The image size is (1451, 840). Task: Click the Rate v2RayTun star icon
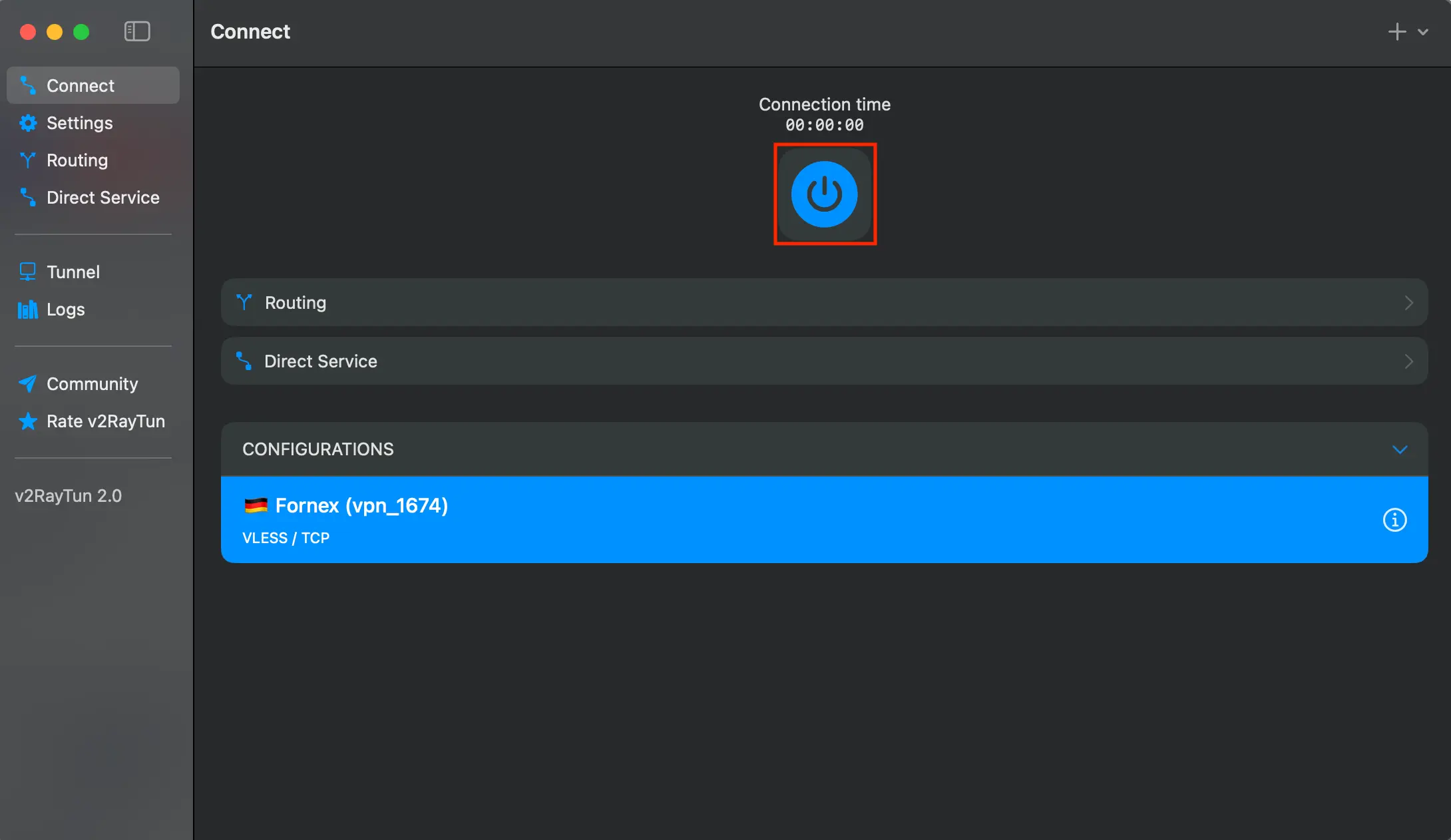pos(28,421)
